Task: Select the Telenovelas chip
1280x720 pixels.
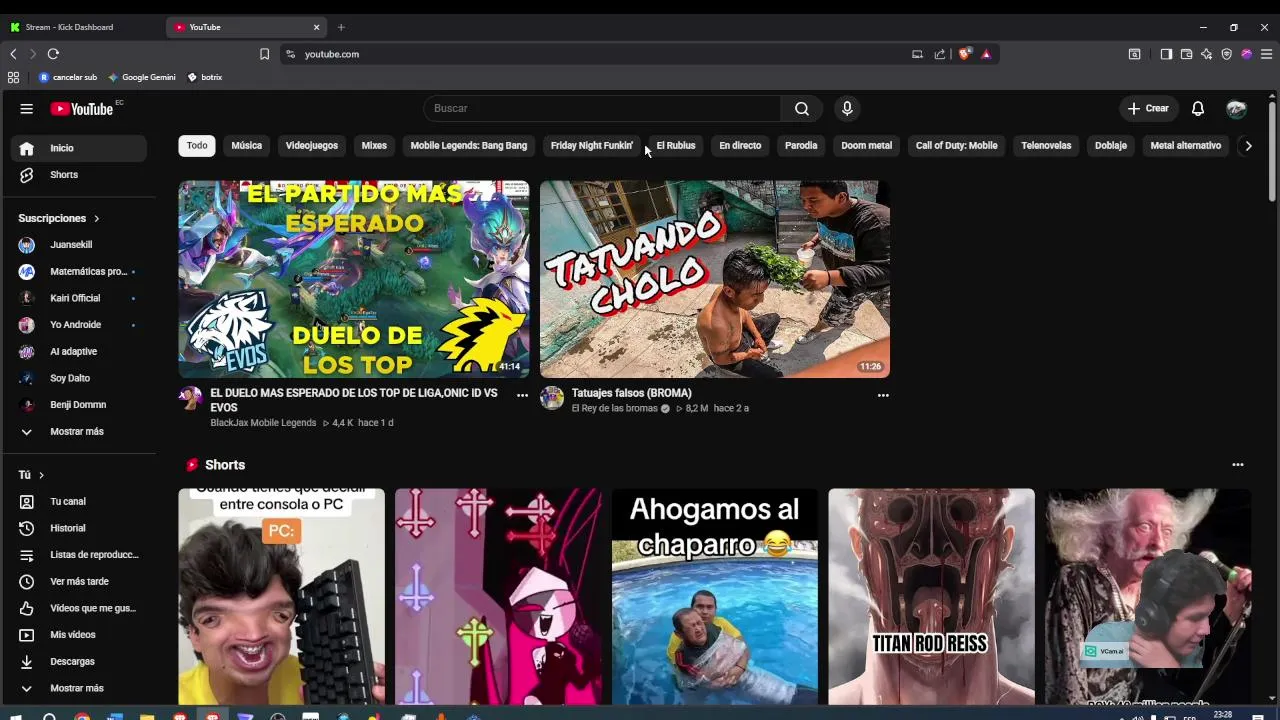Action: pyautogui.click(x=1046, y=146)
